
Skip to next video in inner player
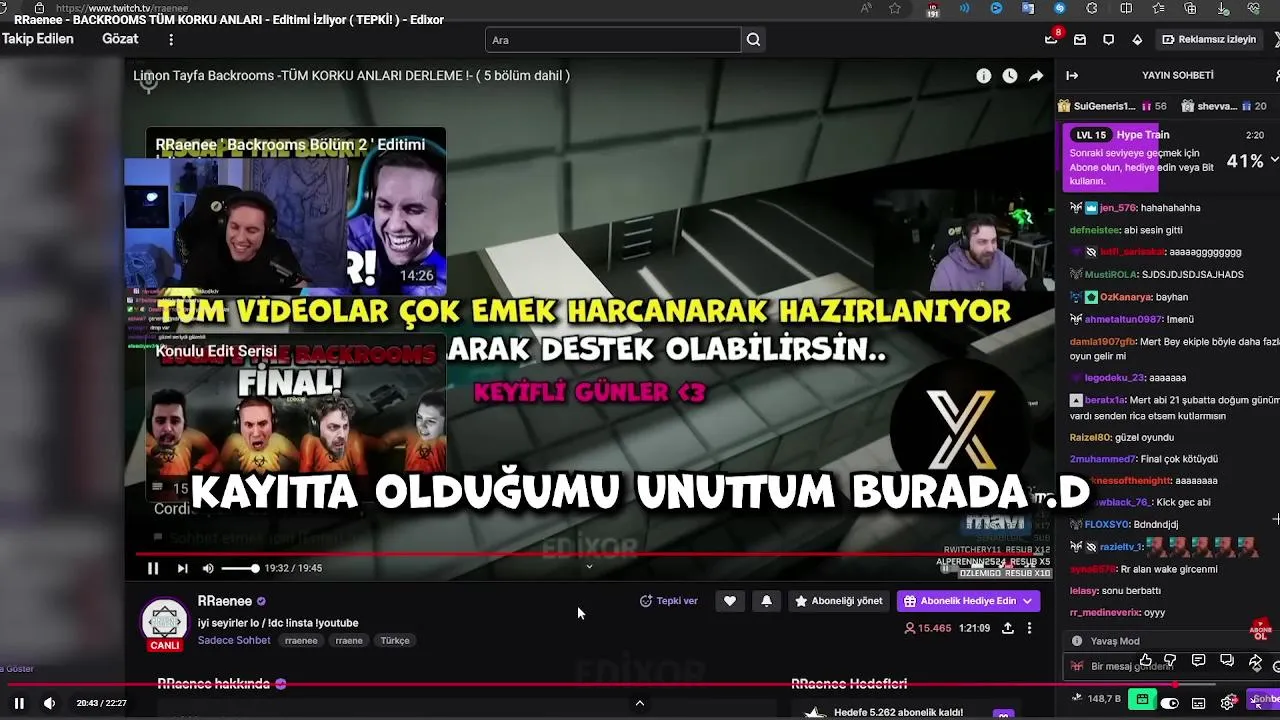tap(182, 568)
